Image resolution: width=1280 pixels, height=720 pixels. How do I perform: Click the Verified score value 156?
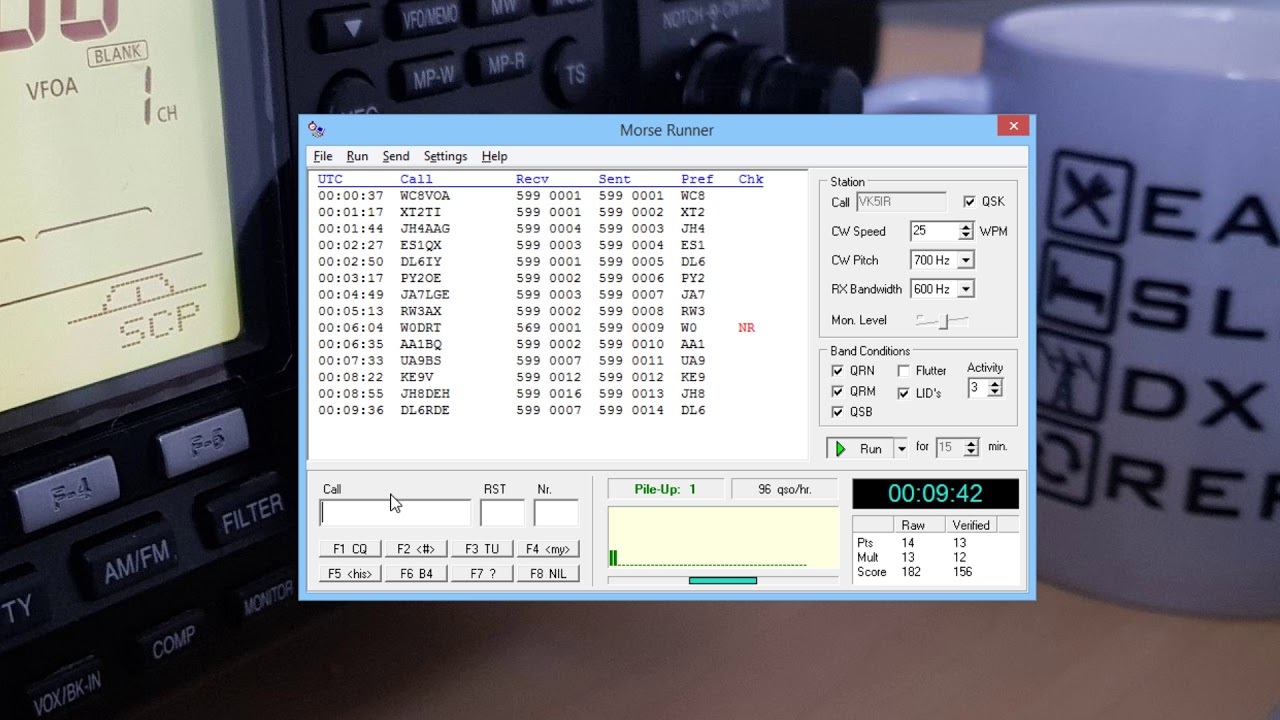tap(962, 572)
